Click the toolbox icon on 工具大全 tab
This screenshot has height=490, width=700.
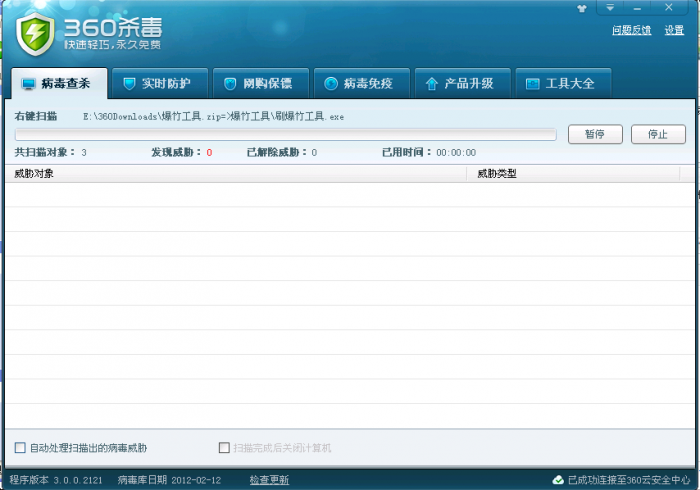tap(533, 84)
